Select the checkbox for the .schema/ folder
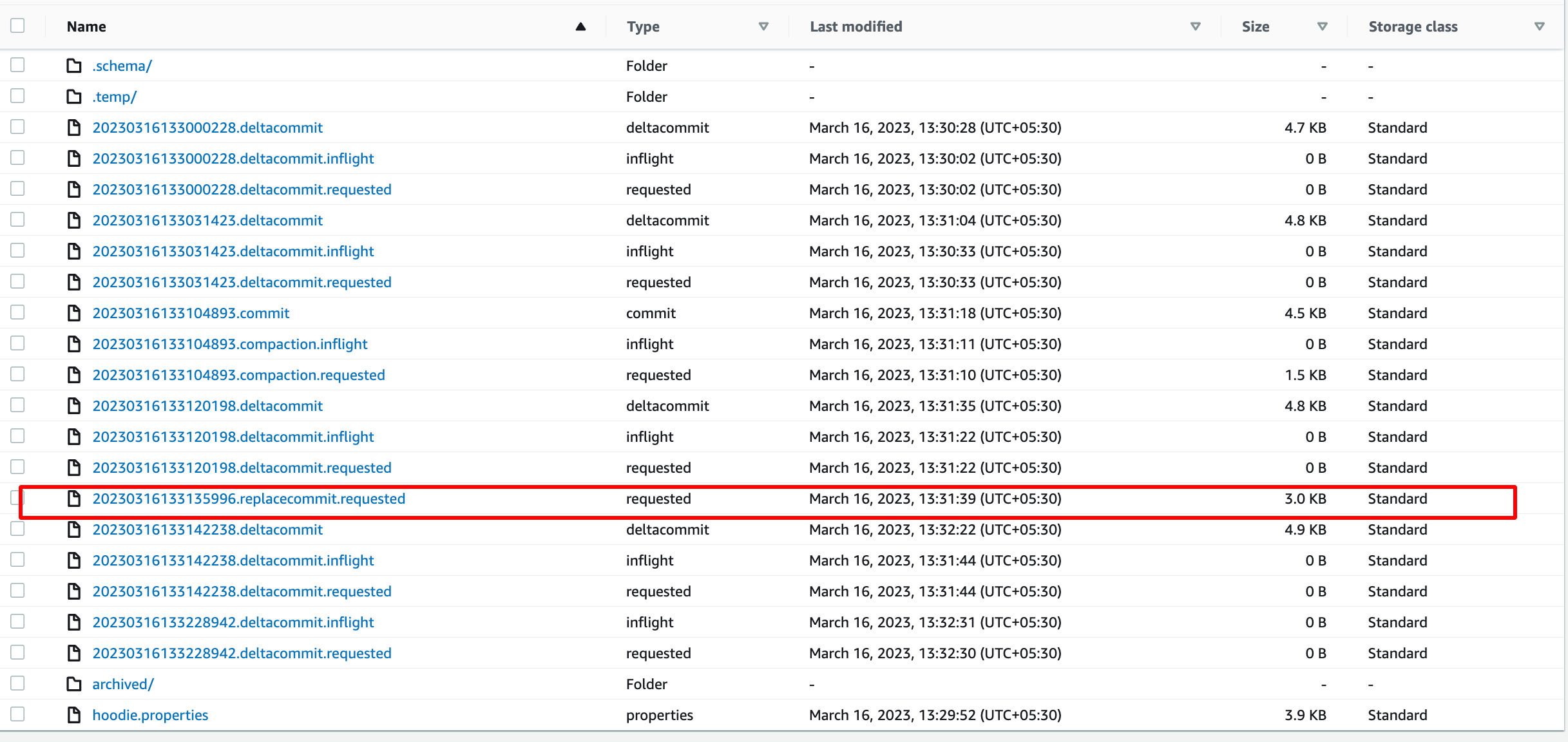Viewport: 1568px width, 742px height. (17, 65)
